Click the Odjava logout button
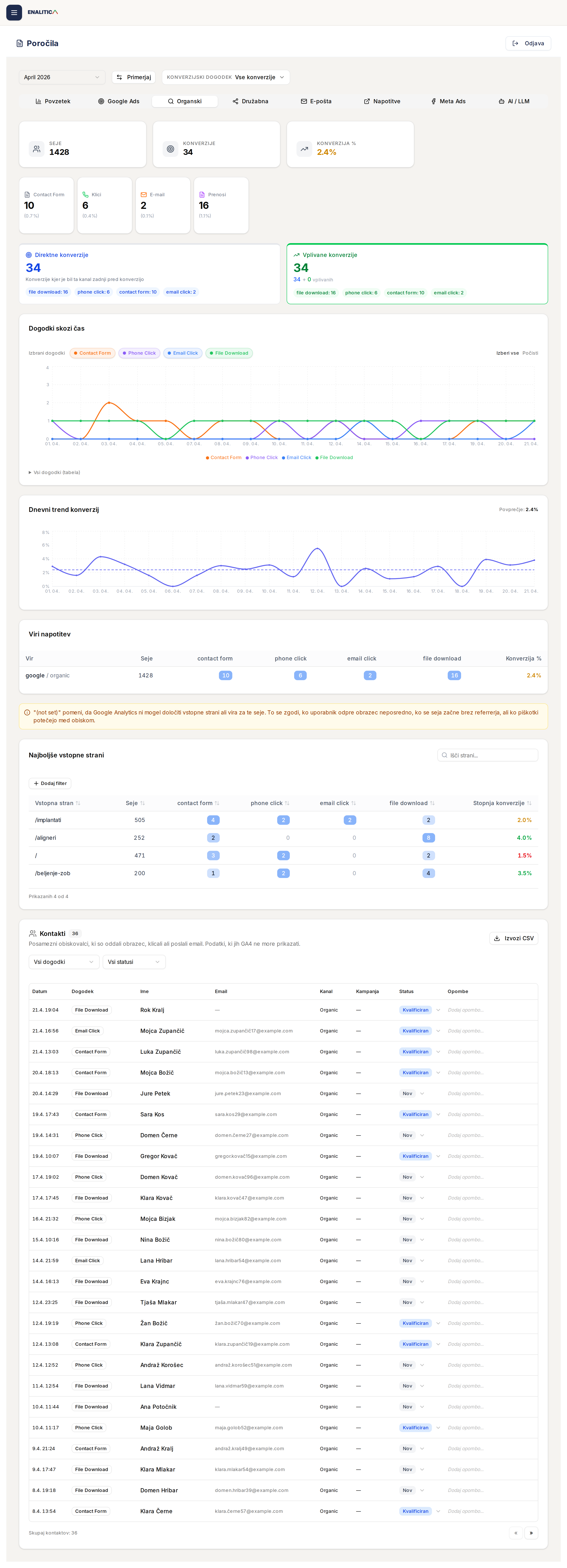This screenshot has height=1568, width=567. 528,43
